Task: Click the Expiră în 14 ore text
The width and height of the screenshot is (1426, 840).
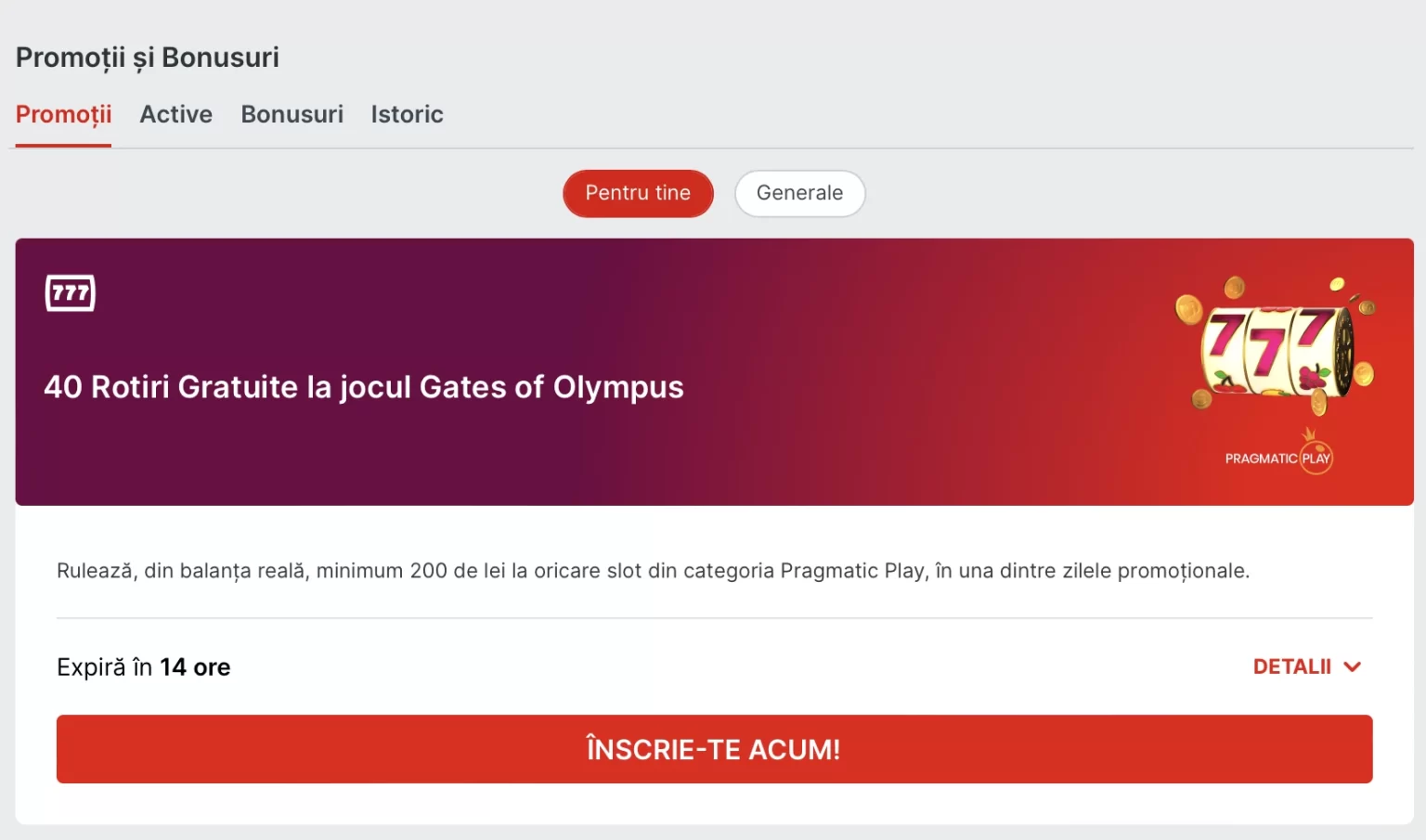Action: tap(143, 667)
